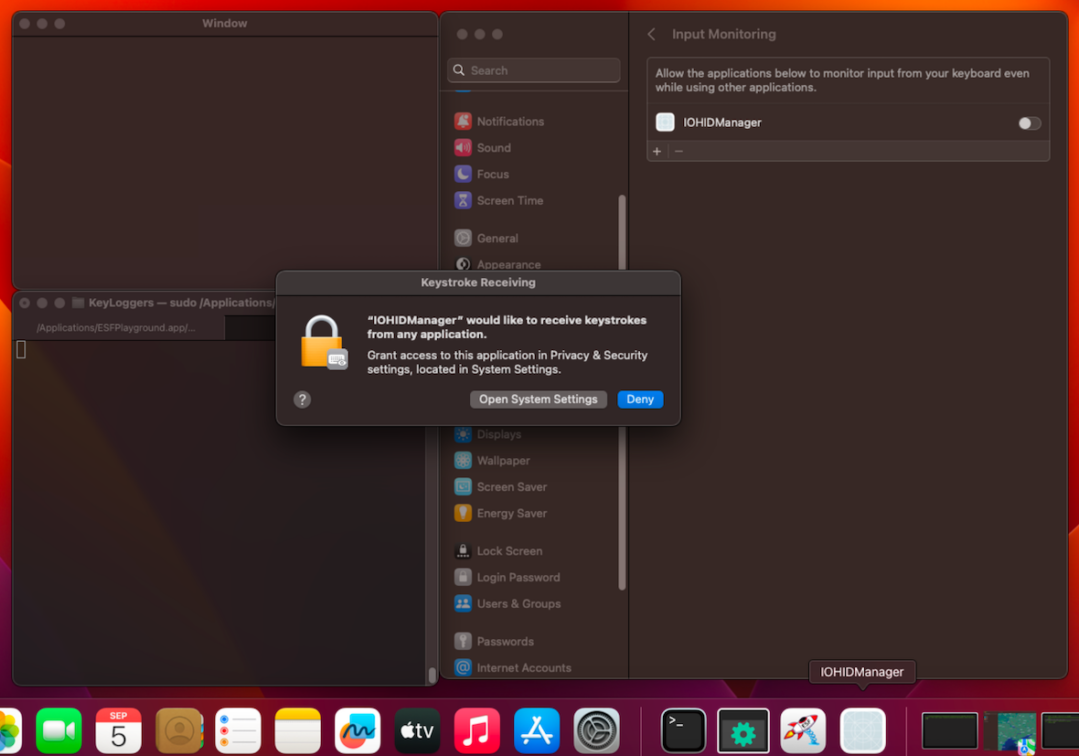This screenshot has height=756, width=1079.
Task: Open Music app from the Dock
Action: pyautogui.click(x=477, y=731)
